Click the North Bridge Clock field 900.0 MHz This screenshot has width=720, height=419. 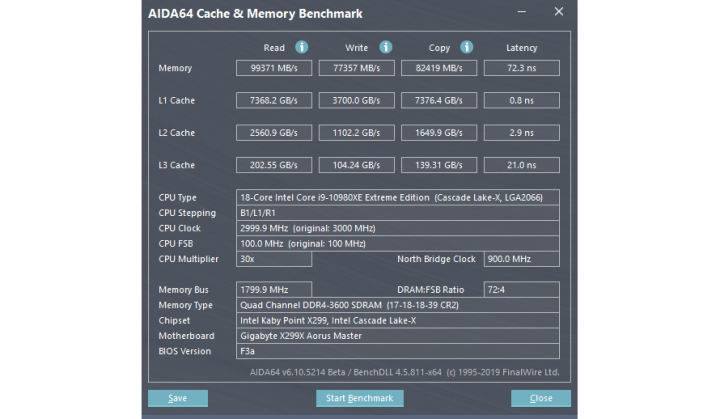pos(522,259)
